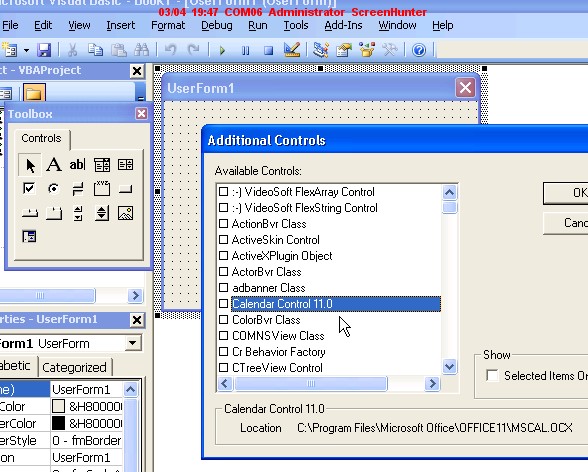The image size is (588, 472).
Task: Check VideoSoft FlexArray Control box
Action: [224, 192]
